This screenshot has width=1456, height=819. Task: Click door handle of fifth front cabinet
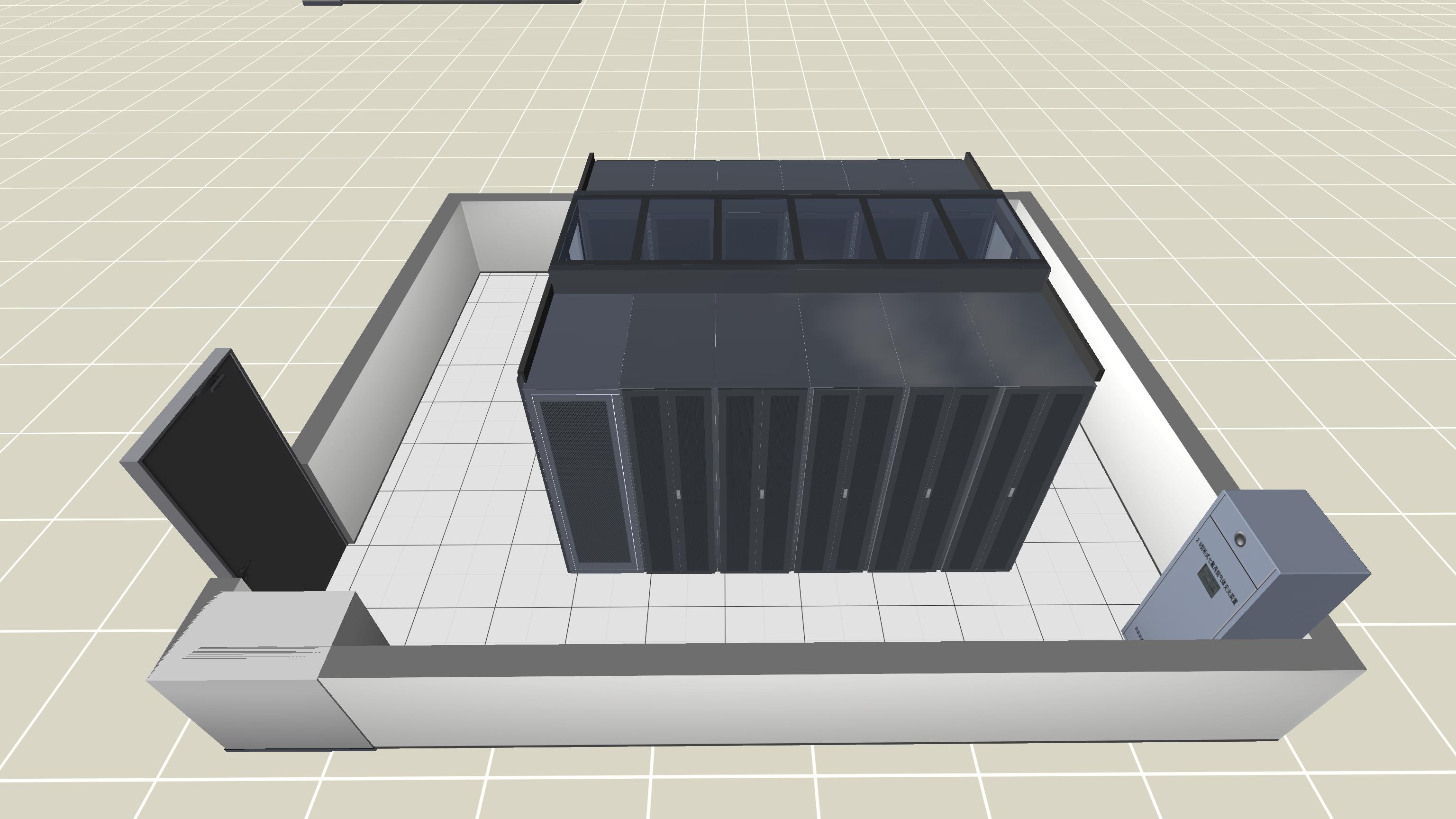928,493
